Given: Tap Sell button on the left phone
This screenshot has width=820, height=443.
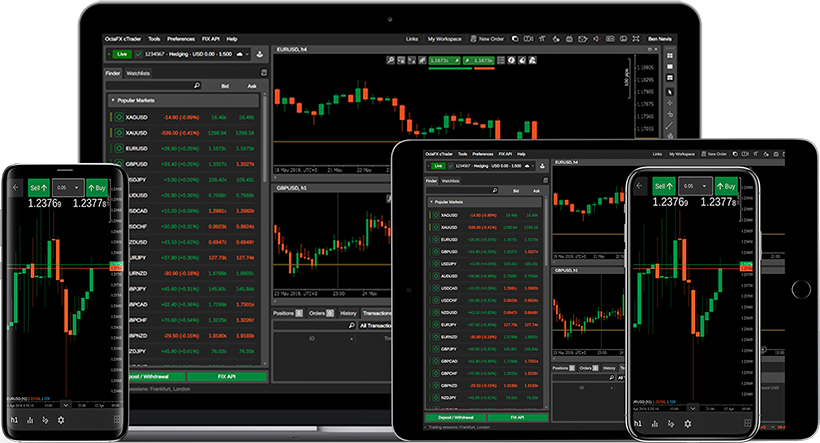Looking at the screenshot, I should coord(39,187).
